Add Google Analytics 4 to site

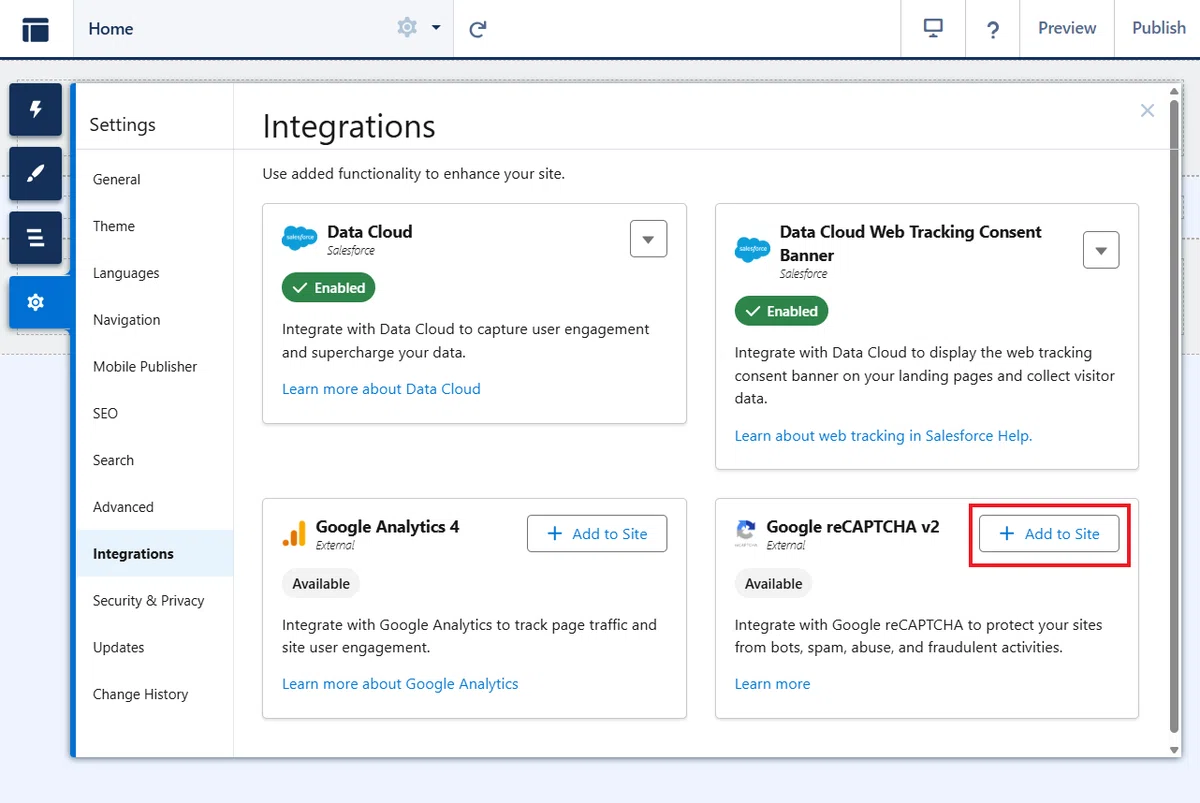[x=597, y=534]
